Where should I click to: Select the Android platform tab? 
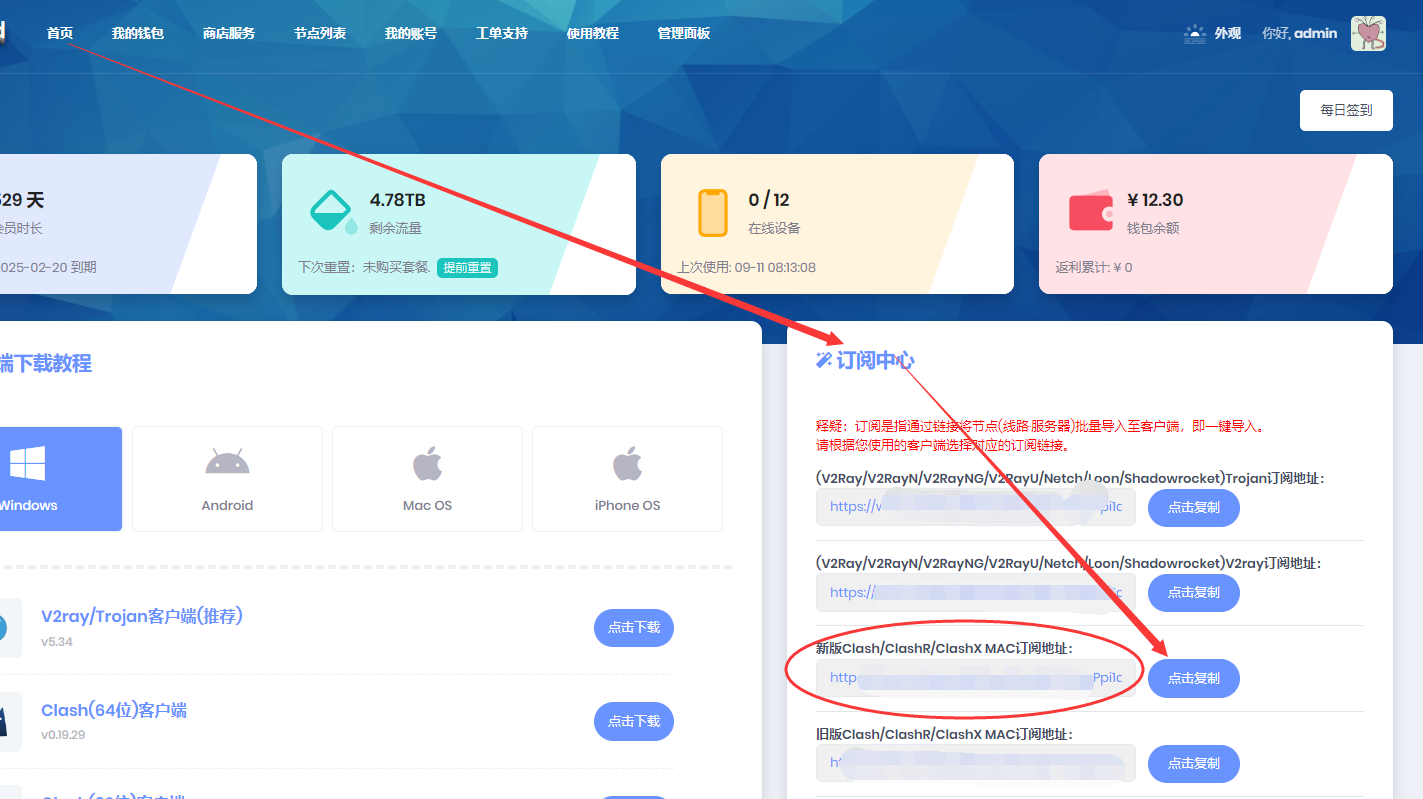[x=227, y=479]
